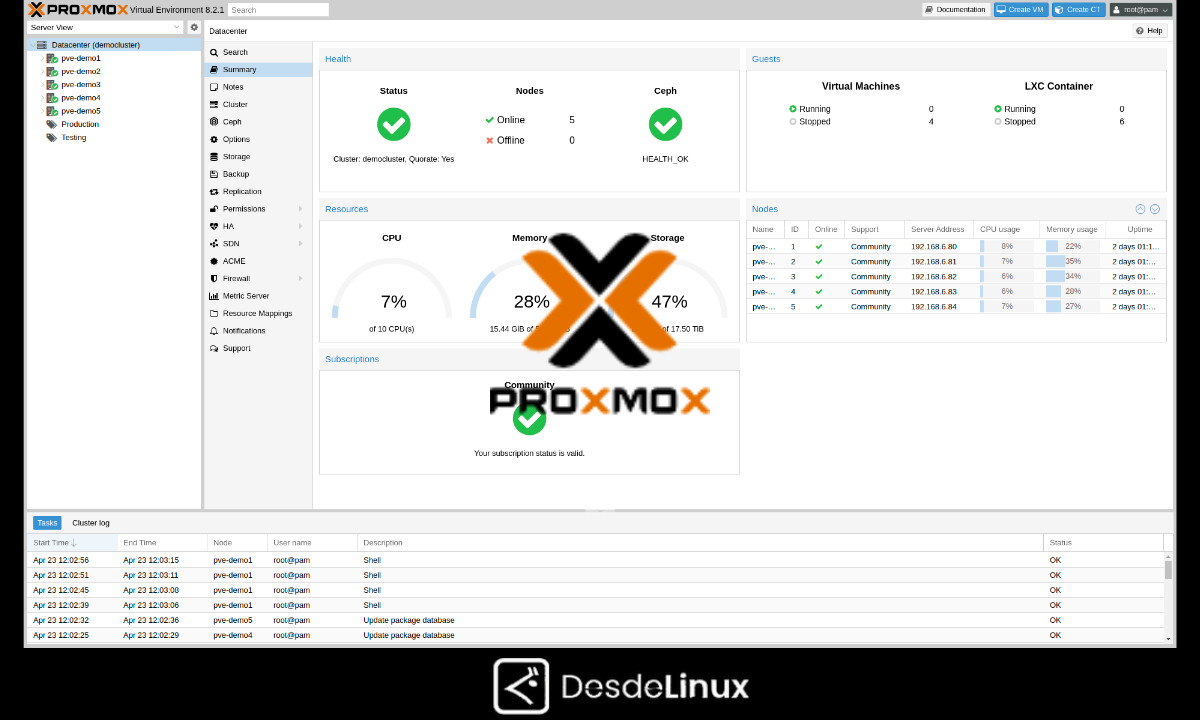Sort tasks by Status column
The height and width of the screenshot is (720, 1200).
point(1103,543)
